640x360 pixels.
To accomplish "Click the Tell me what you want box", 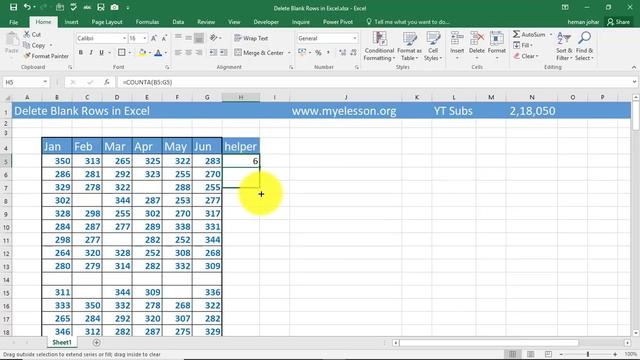I will point(408,22).
